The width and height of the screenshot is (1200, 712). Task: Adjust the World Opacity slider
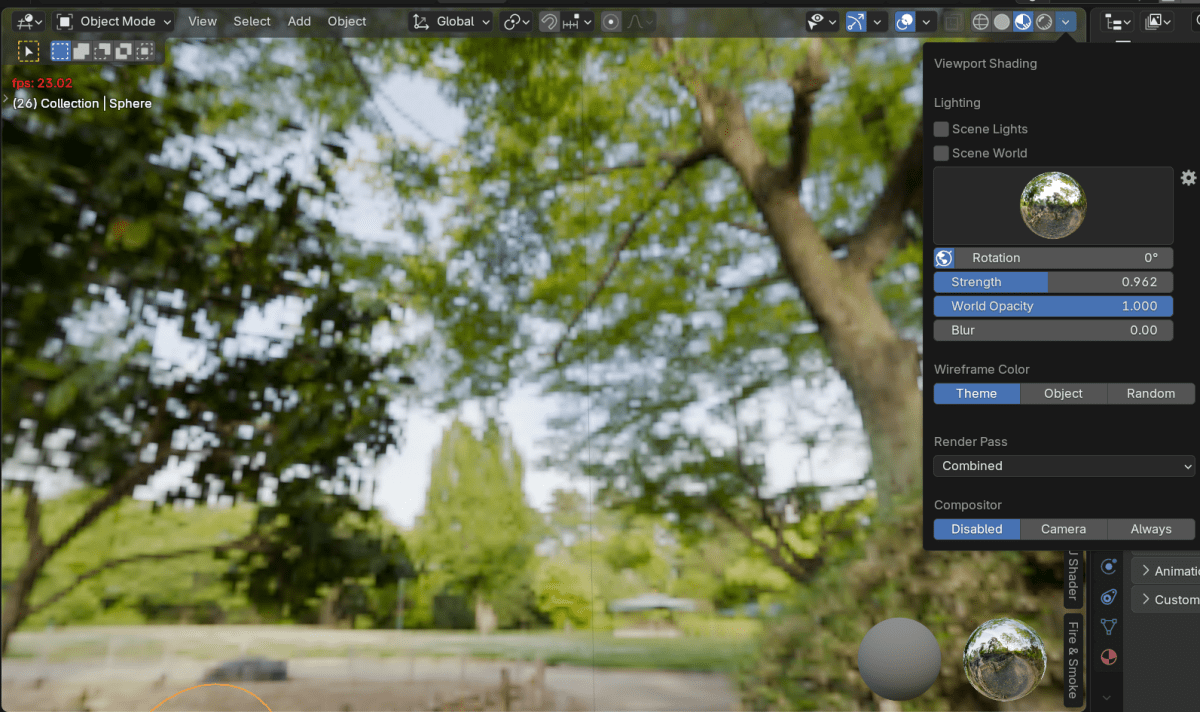[x=1053, y=306]
